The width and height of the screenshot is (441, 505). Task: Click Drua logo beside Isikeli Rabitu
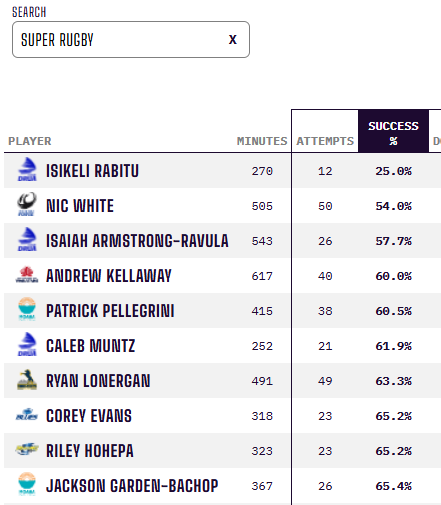[27, 169]
